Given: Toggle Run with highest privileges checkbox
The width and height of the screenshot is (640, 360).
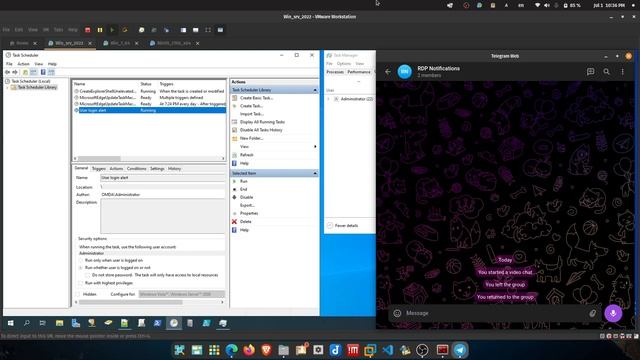Looking at the screenshot, I should [x=81, y=283].
